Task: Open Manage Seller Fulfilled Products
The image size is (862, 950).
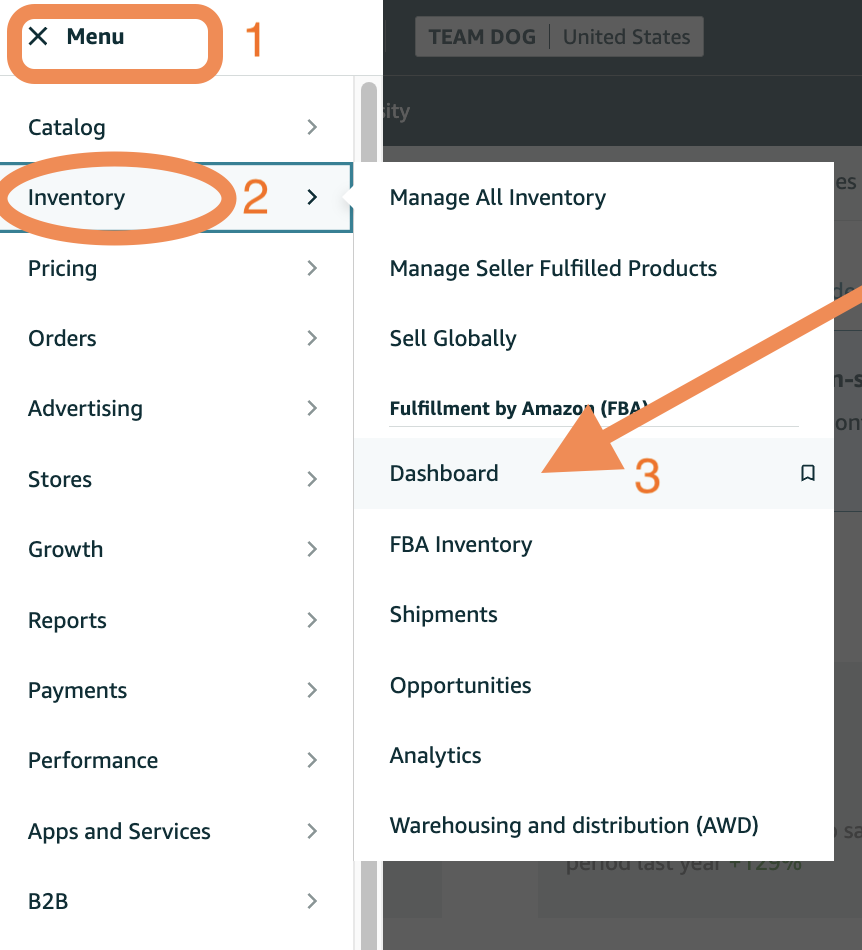Action: [553, 268]
